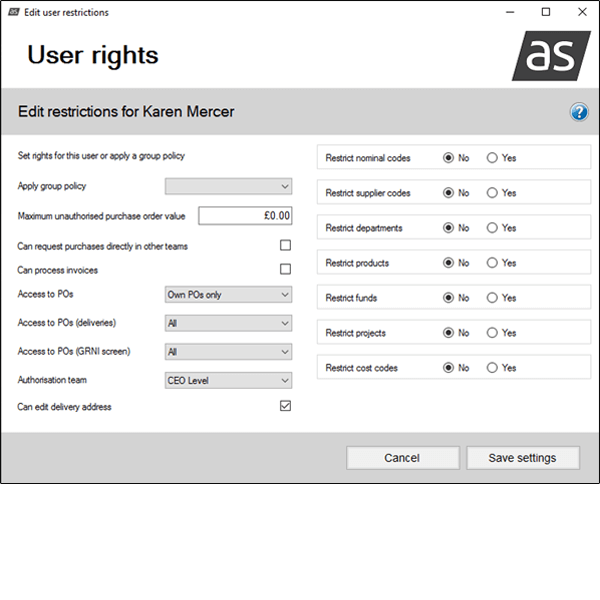Tick 'Can request purchases directly in other teams'
600x600 pixels.
[x=285, y=245]
